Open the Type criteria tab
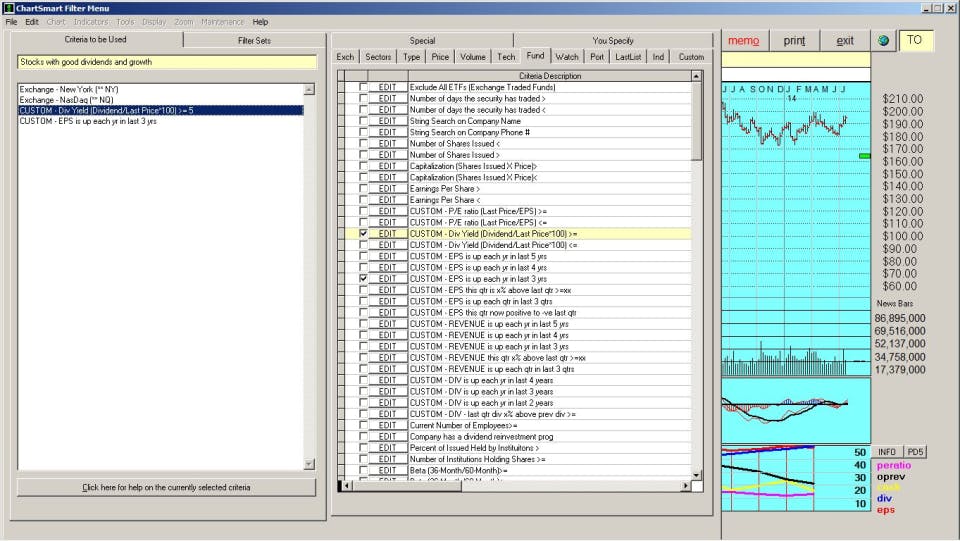This screenshot has height=541, width=960. click(411, 56)
